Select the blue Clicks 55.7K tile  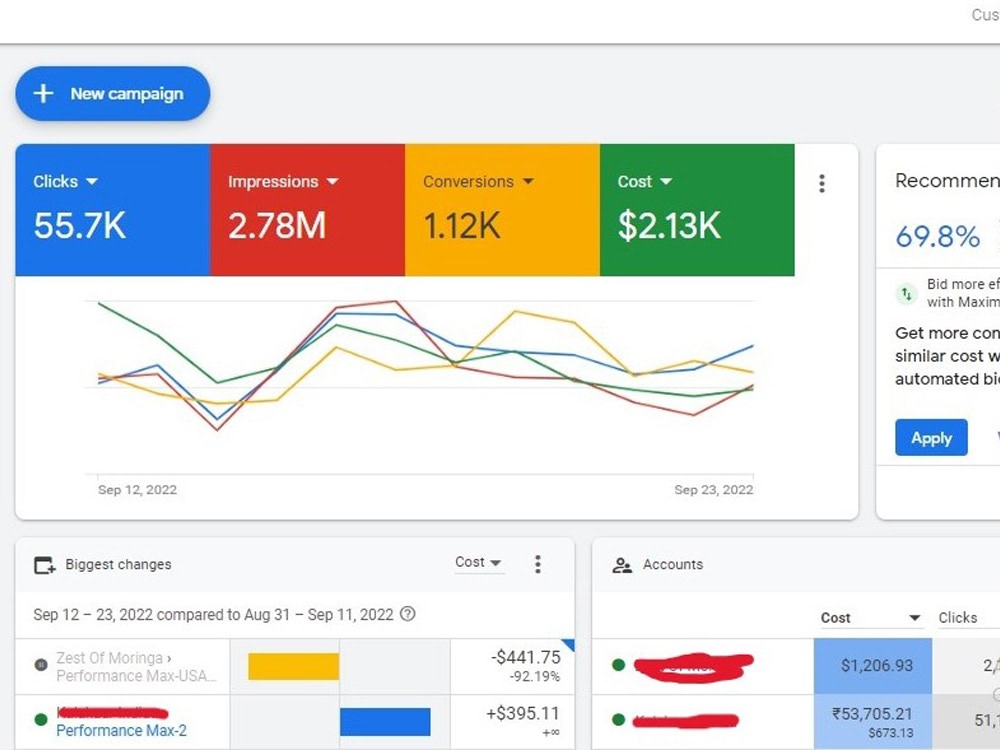click(x=113, y=210)
